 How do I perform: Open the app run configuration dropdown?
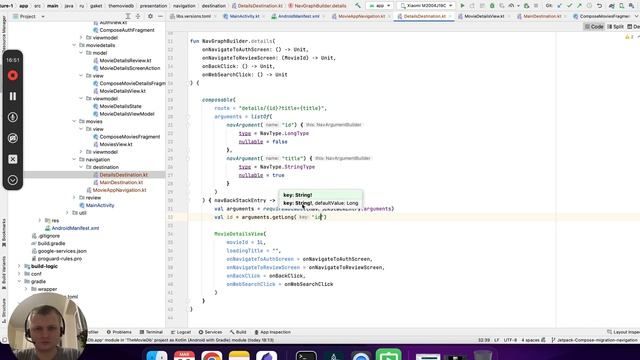[x=380, y=6]
